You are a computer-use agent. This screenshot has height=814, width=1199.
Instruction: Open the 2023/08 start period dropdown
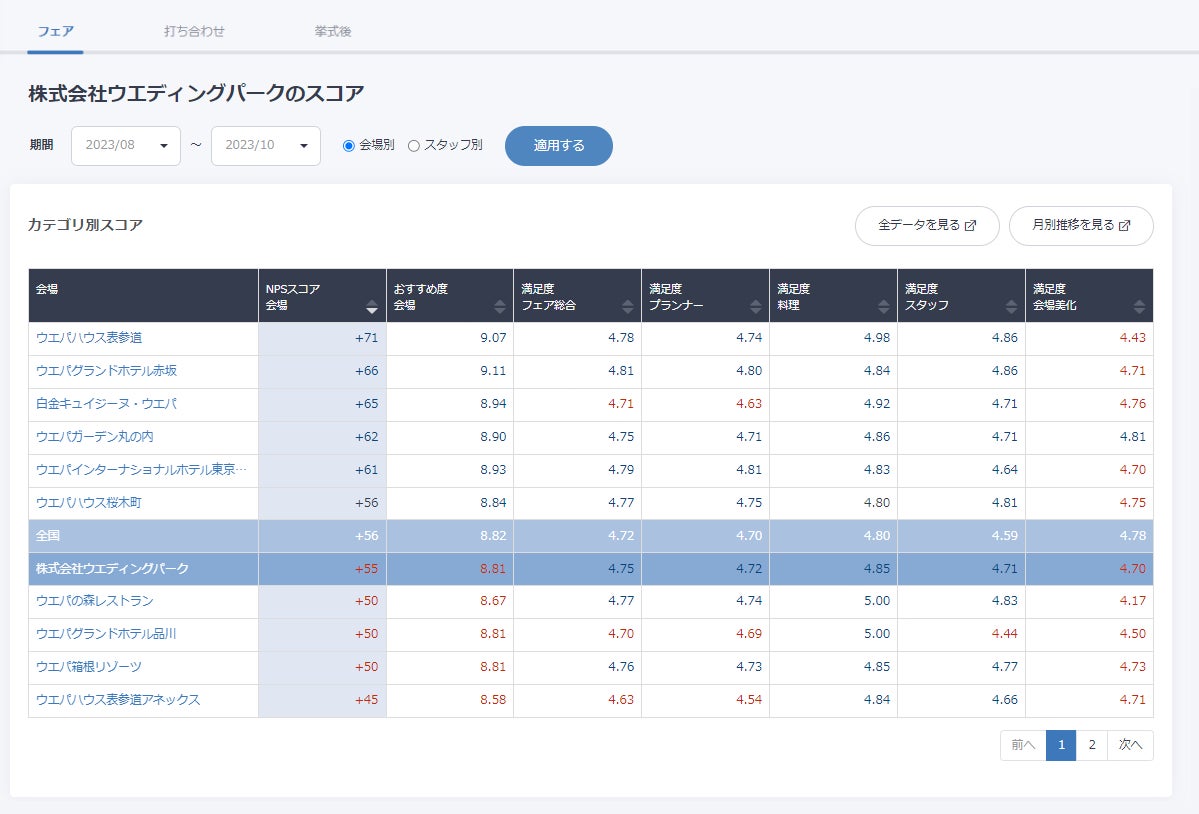[126, 146]
